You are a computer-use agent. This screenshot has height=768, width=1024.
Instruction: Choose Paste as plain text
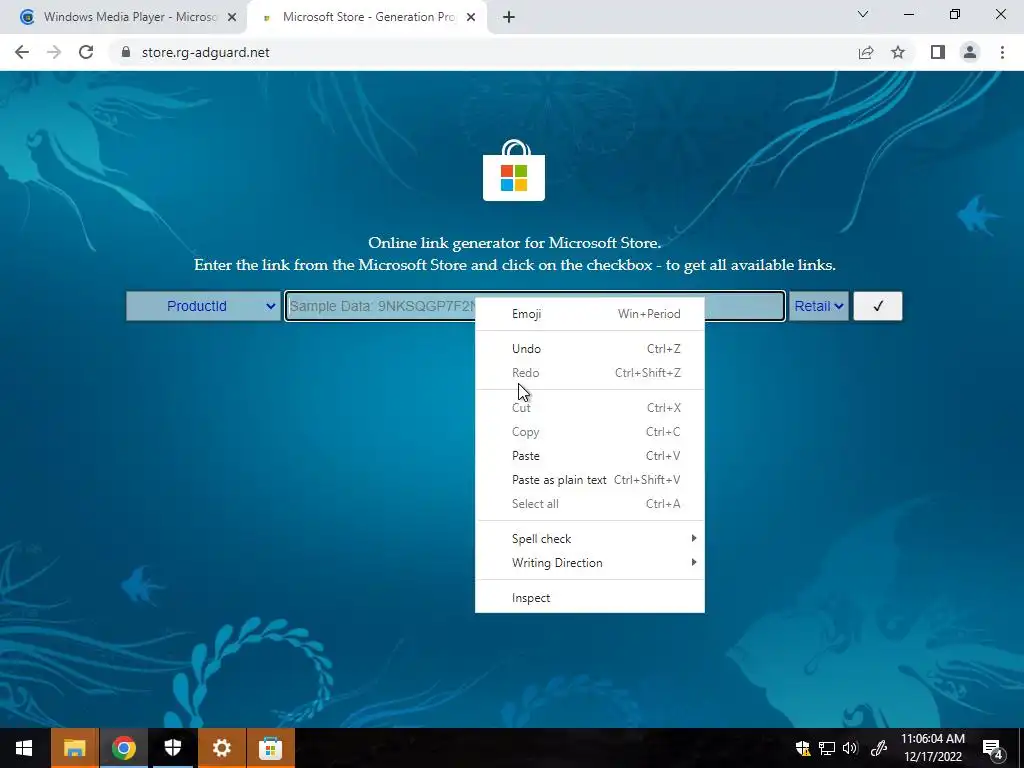590,480
